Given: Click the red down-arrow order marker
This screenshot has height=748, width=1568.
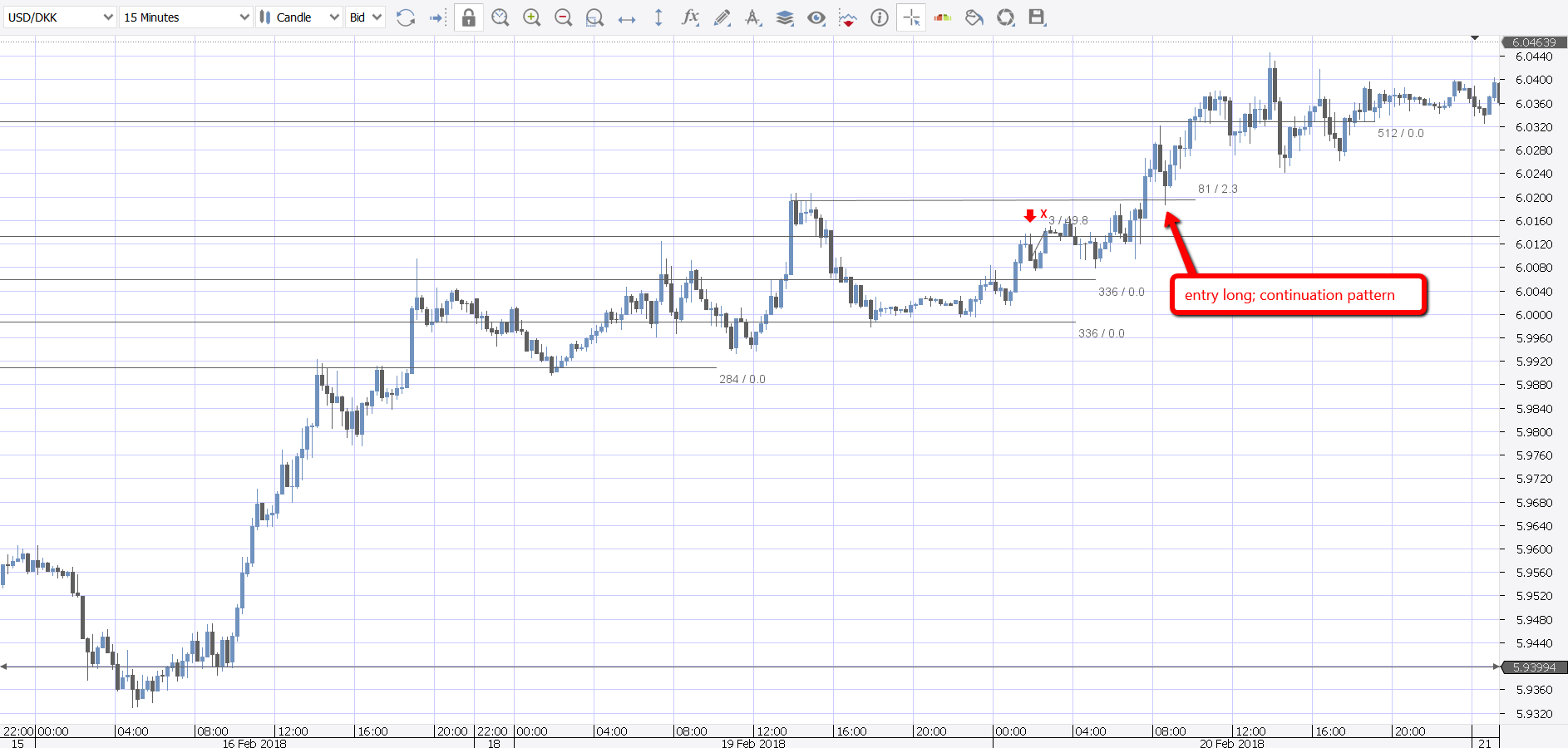Looking at the screenshot, I should [1030, 215].
